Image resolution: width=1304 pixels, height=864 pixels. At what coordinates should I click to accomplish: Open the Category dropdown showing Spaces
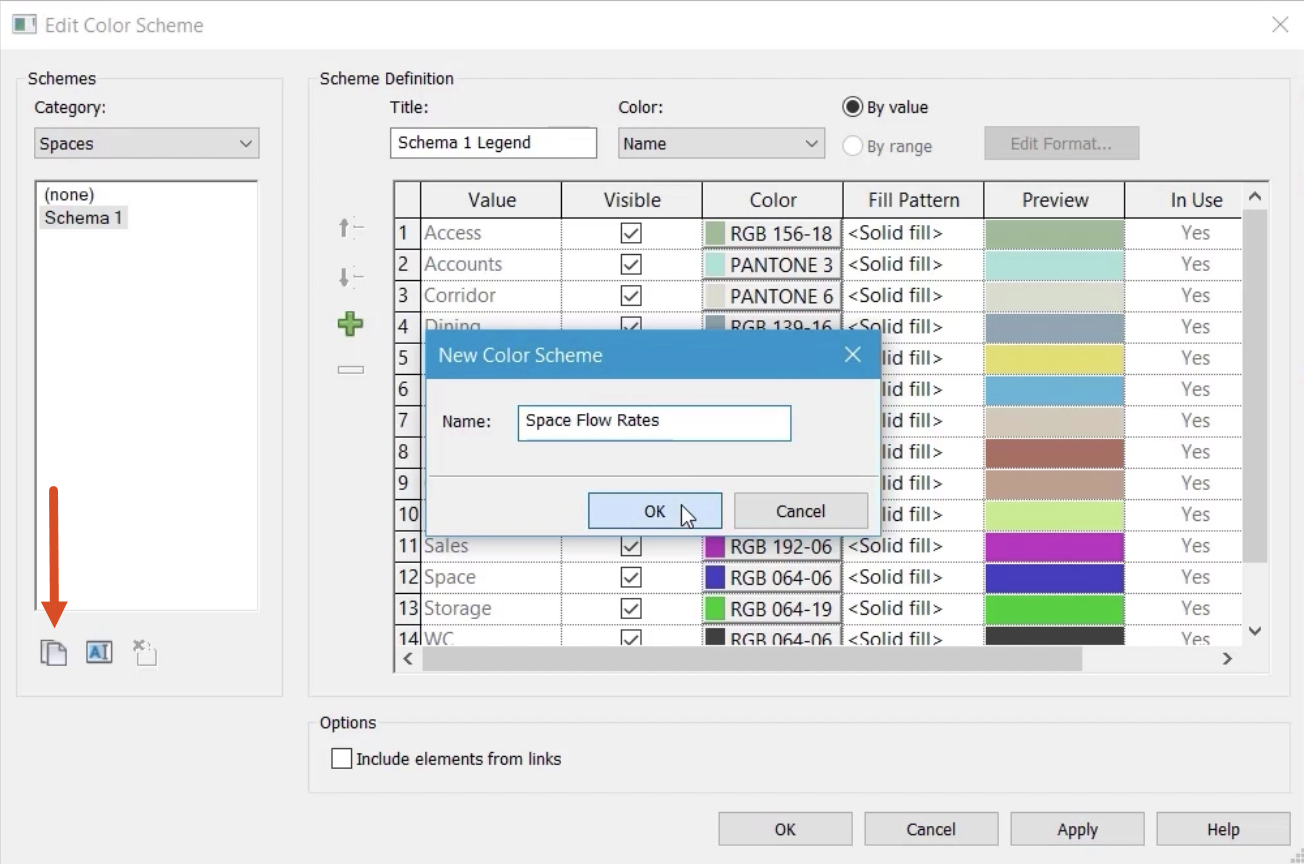(147, 143)
